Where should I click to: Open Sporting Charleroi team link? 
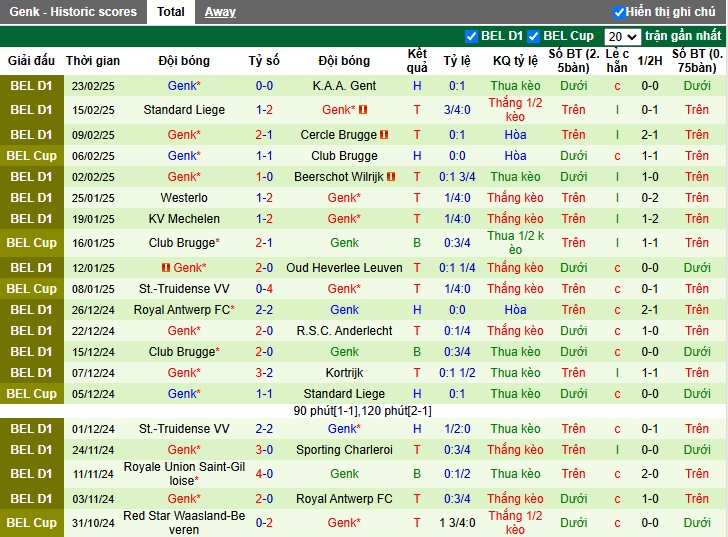pos(344,450)
